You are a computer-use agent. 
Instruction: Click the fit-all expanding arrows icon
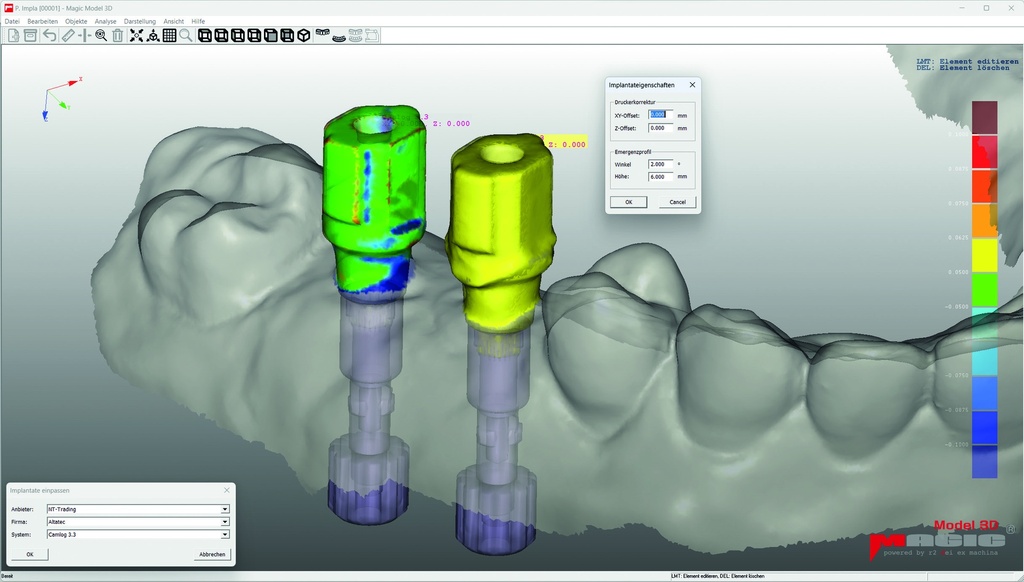136,35
